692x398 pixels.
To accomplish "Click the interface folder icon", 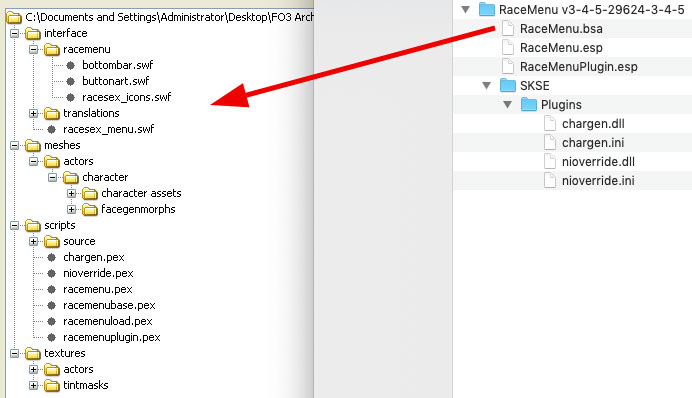I will click(33, 33).
